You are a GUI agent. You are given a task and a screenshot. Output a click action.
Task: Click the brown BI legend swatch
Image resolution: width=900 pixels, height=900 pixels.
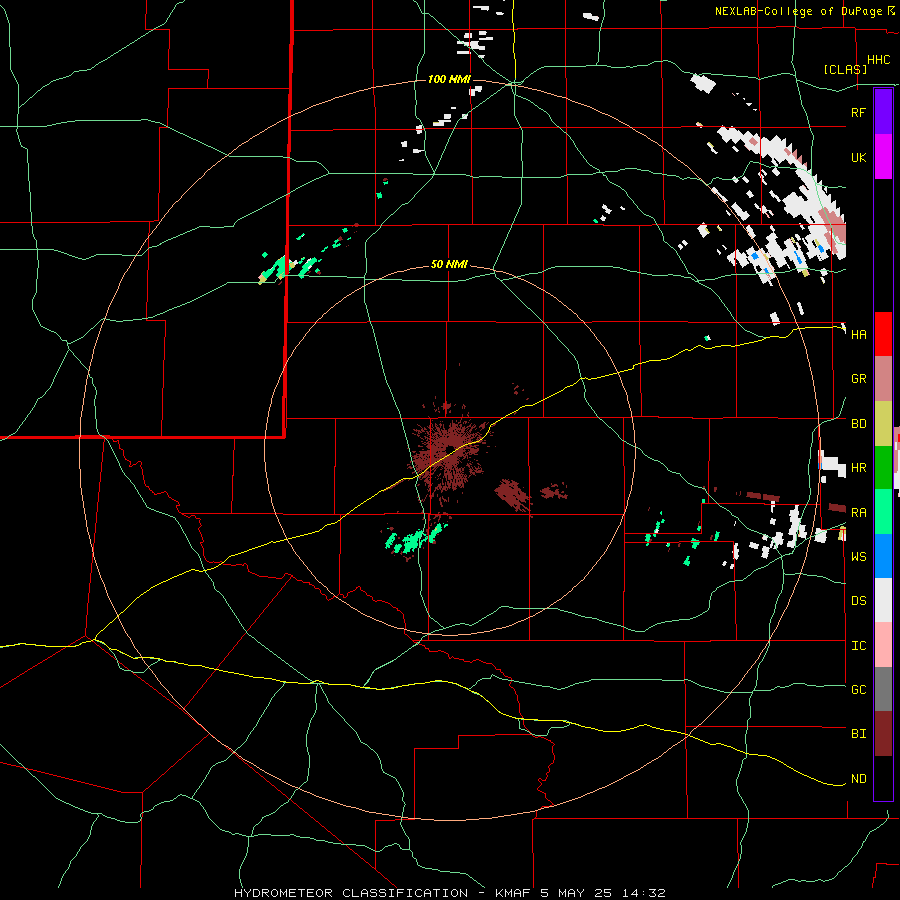[883, 734]
